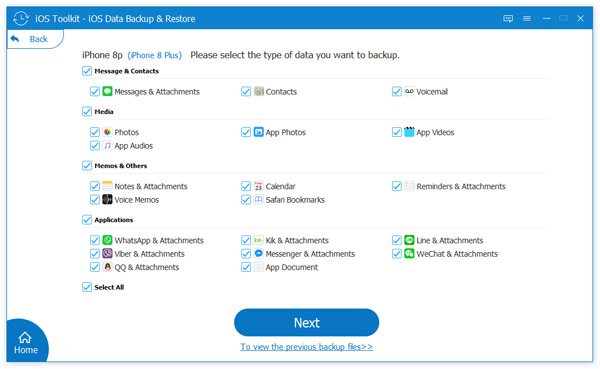
Task: Open the previous backup files link
Action: [x=307, y=347]
